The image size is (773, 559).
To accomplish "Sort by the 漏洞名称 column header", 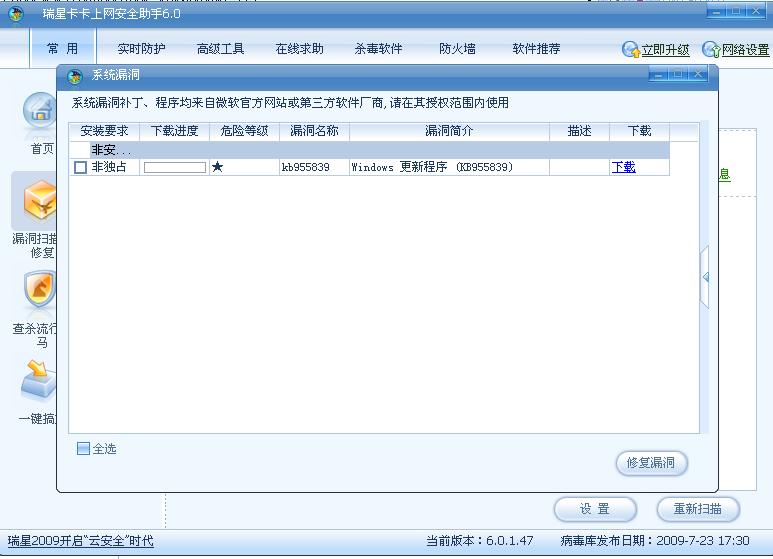I will 315,131.
